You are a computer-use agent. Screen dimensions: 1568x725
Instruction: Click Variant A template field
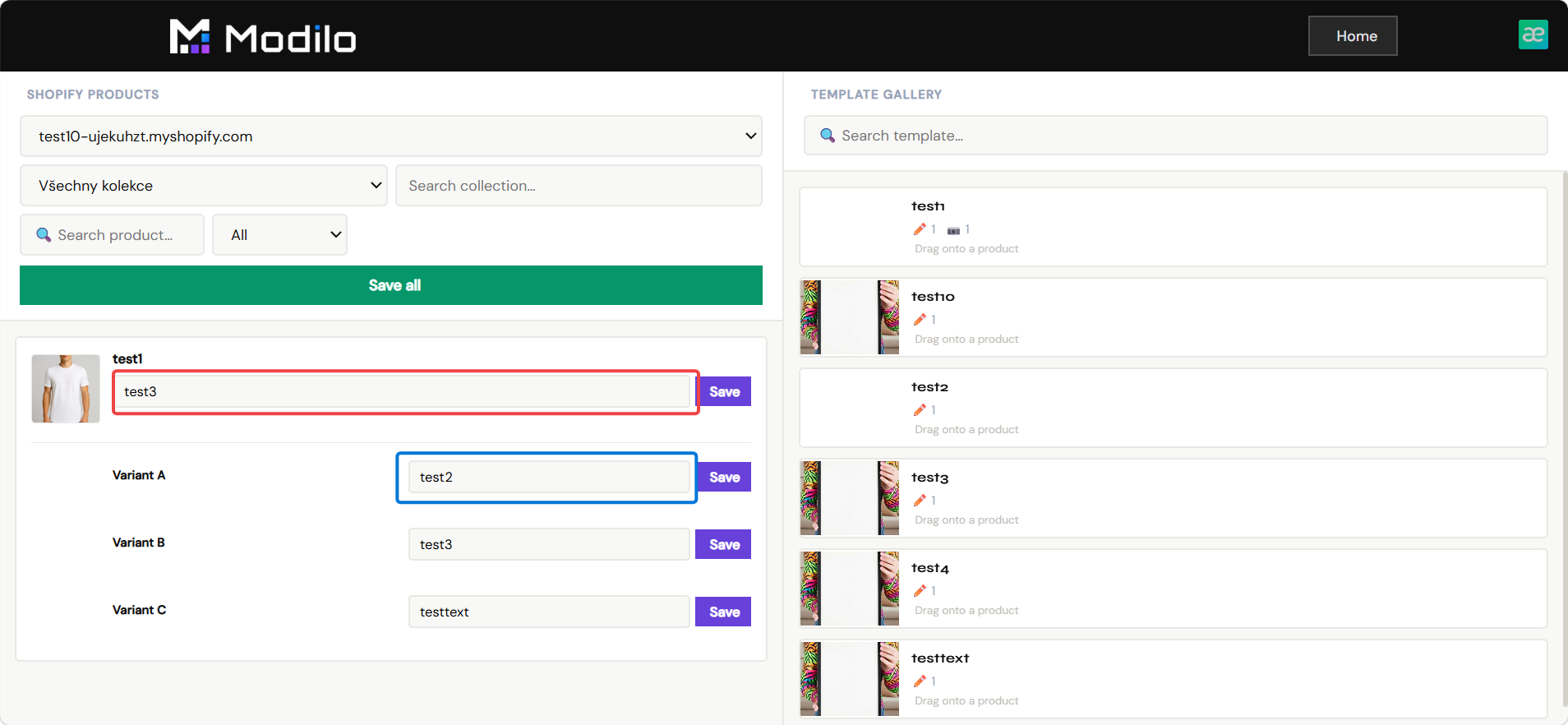549,477
